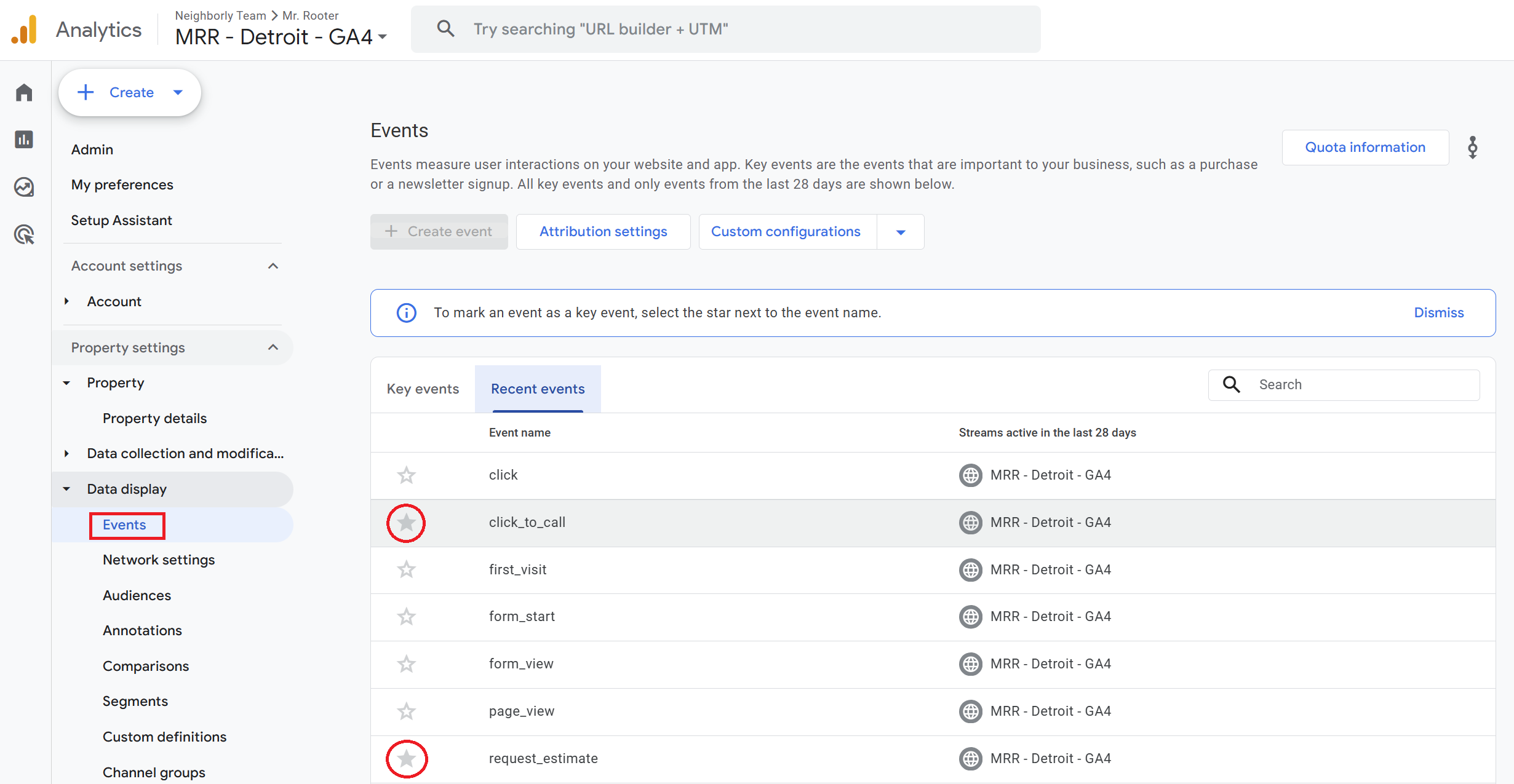The height and width of the screenshot is (784, 1514).
Task: Open the MRR - Detroit - GA4 property selector
Action: [x=281, y=37]
